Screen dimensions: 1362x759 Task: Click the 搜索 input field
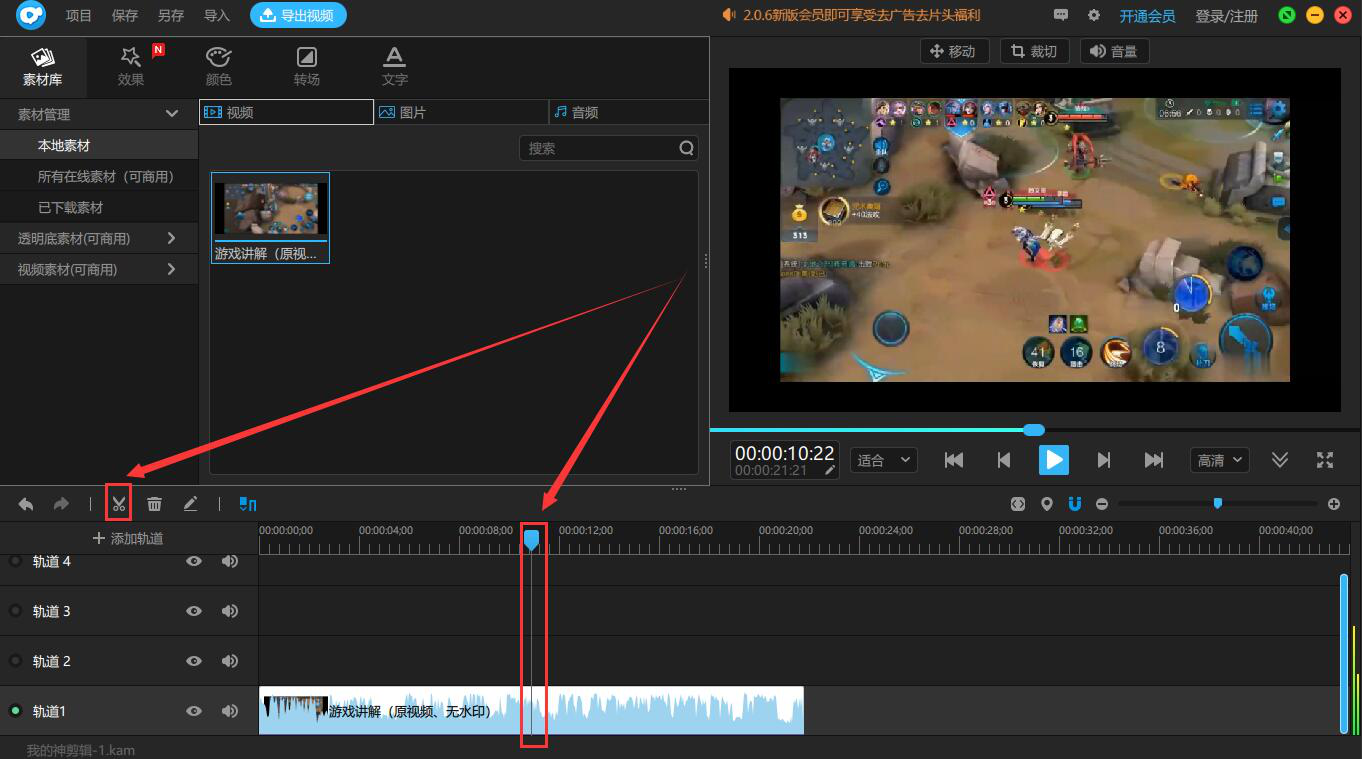pos(609,148)
